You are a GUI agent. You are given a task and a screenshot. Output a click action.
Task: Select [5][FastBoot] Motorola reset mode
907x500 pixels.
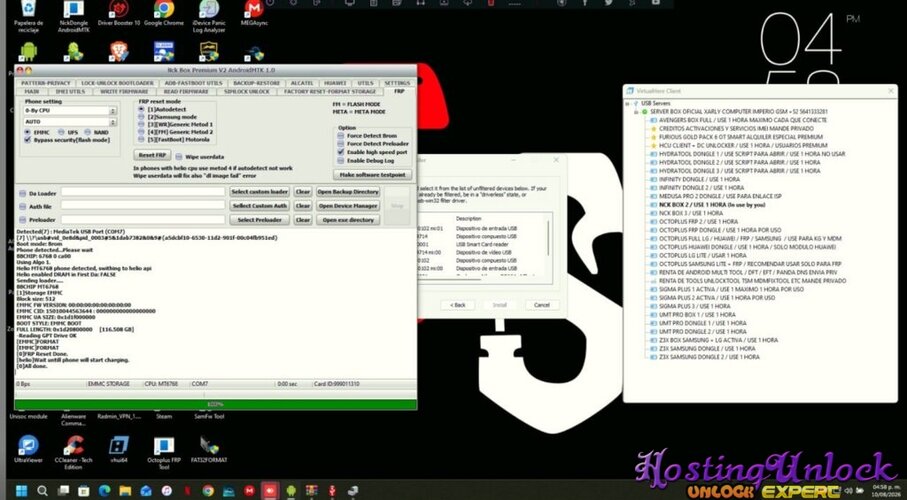(x=141, y=139)
